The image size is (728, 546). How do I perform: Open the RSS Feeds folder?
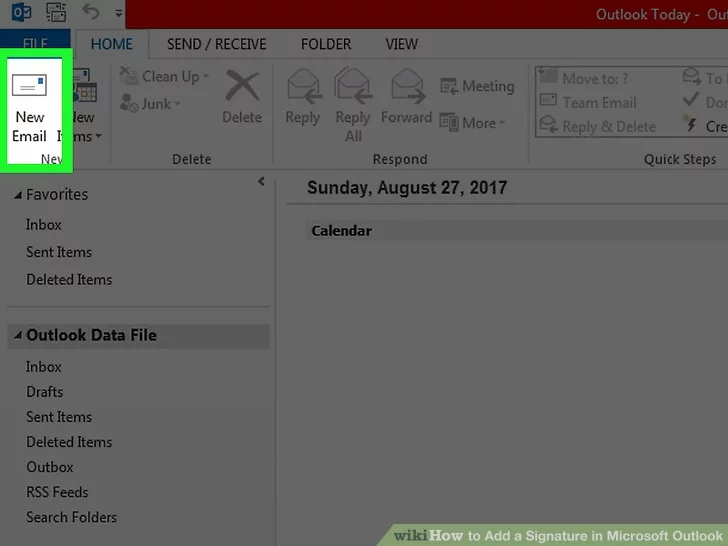(57, 492)
